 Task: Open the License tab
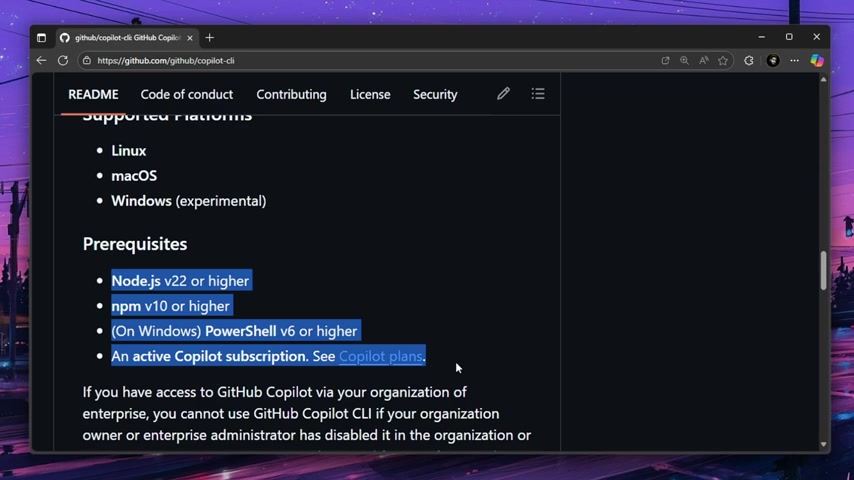click(x=370, y=94)
